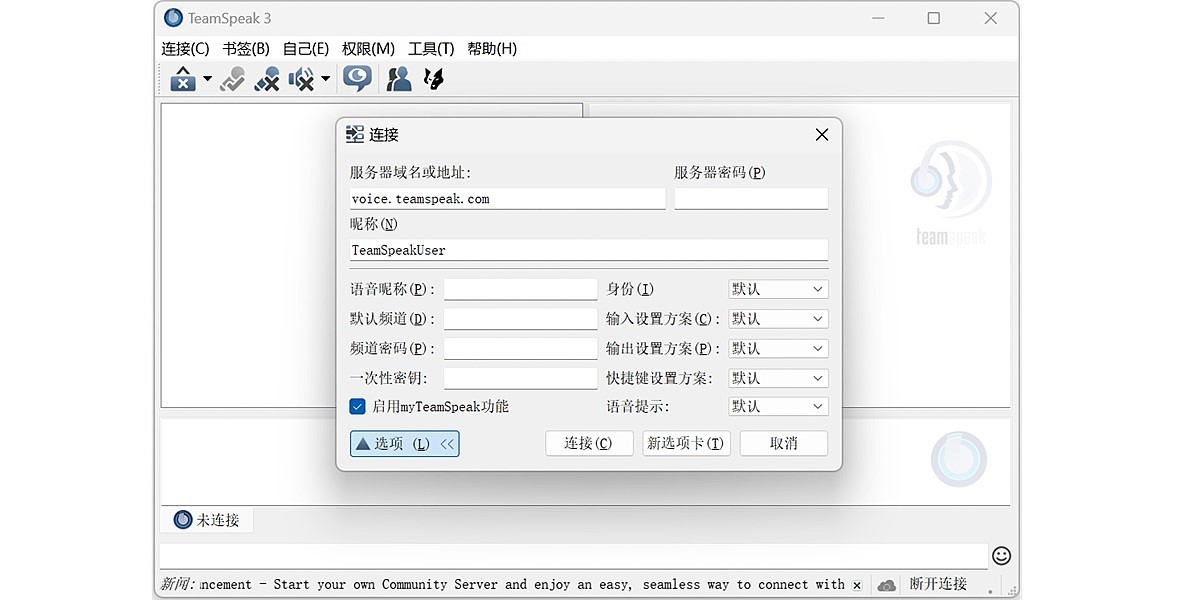Select the 未连接 tab at the bottom
This screenshot has width=1200, height=600.
(206, 519)
